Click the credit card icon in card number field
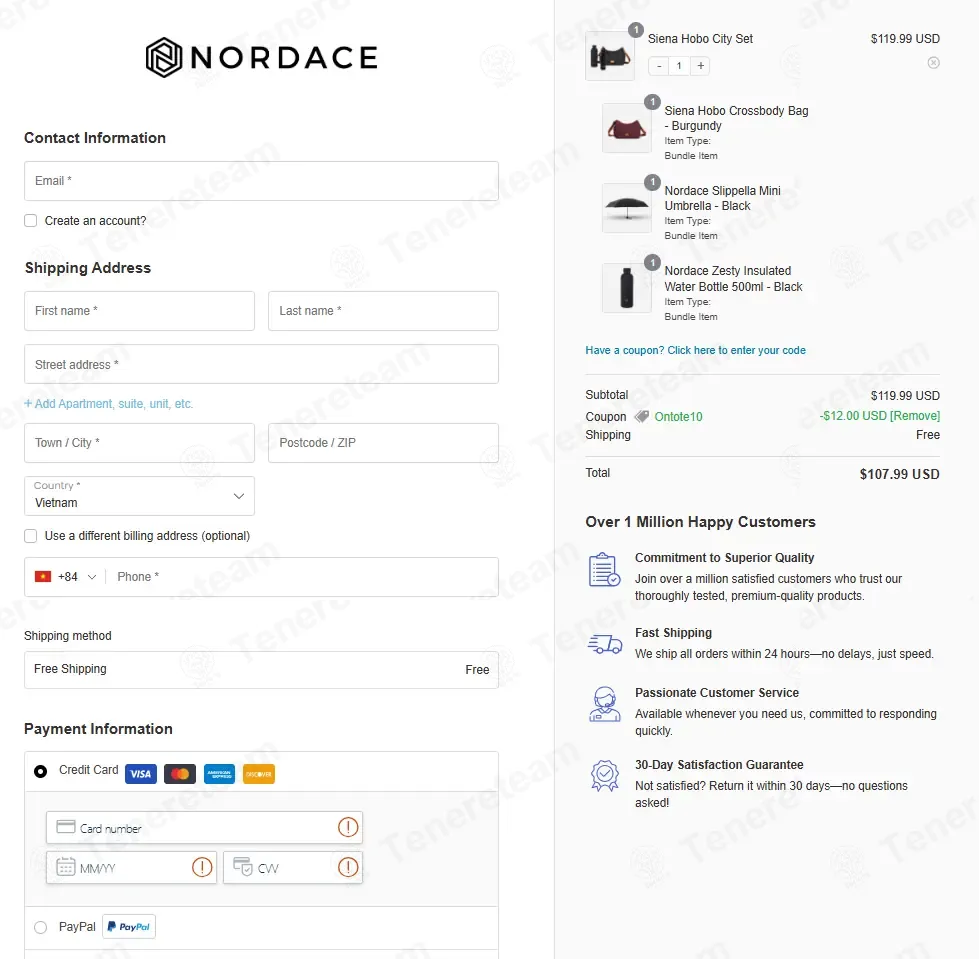 pos(66,827)
